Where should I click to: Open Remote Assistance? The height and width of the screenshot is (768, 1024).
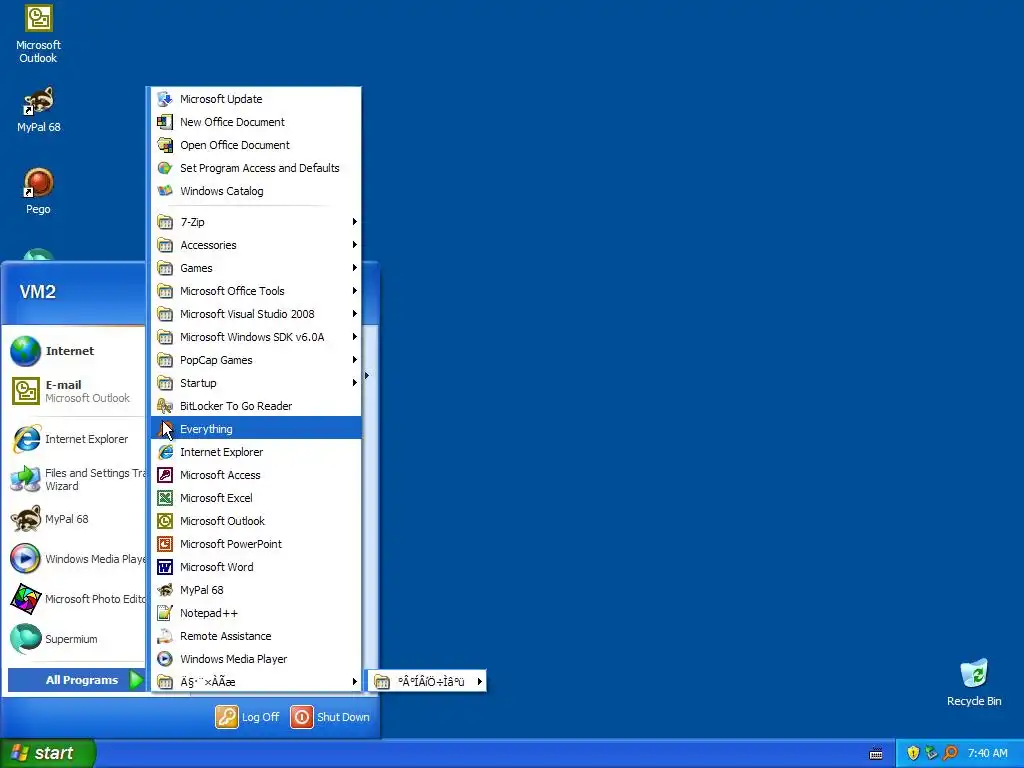256,635
